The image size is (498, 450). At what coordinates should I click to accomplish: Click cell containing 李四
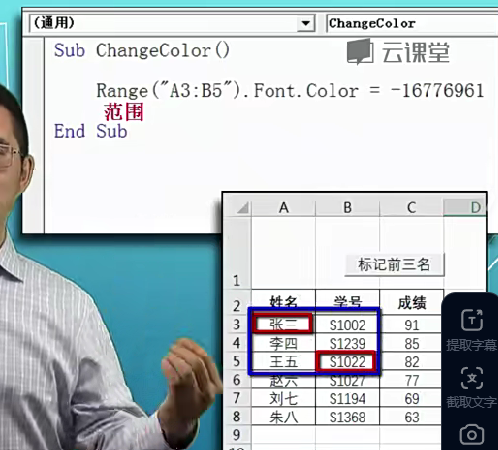(283, 343)
